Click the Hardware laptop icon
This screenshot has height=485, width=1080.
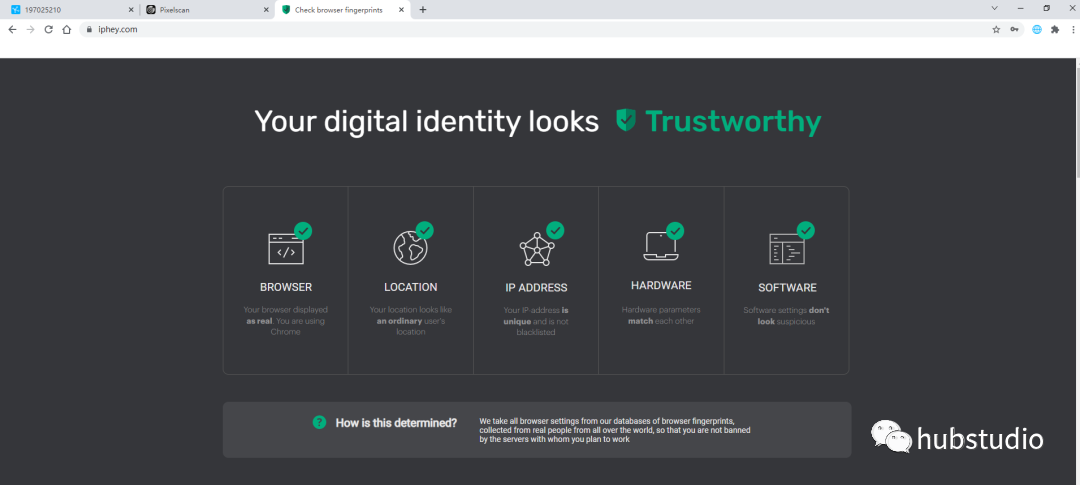pyautogui.click(x=660, y=246)
